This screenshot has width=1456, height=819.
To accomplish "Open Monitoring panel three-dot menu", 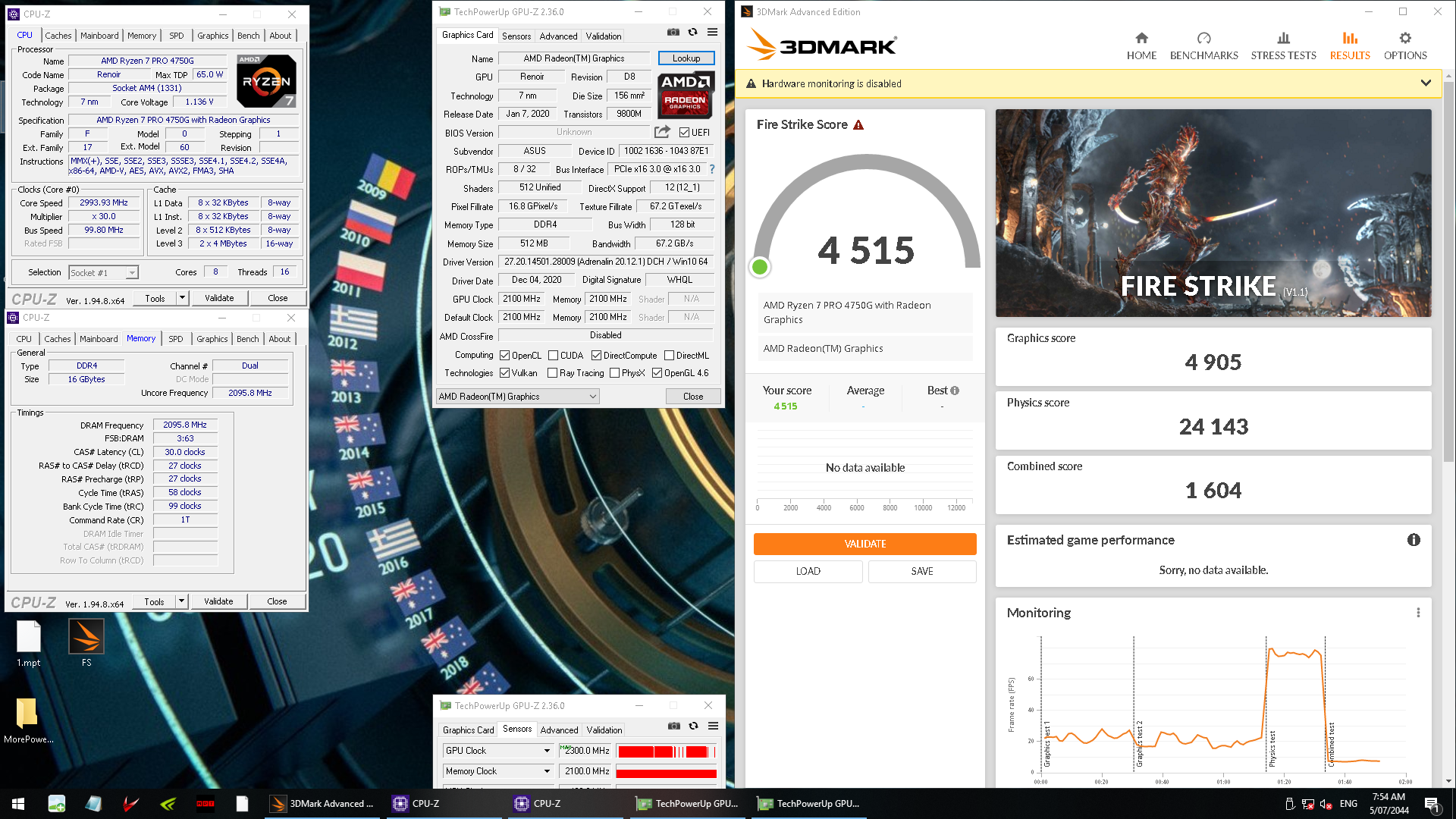I will click(x=1418, y=613).
